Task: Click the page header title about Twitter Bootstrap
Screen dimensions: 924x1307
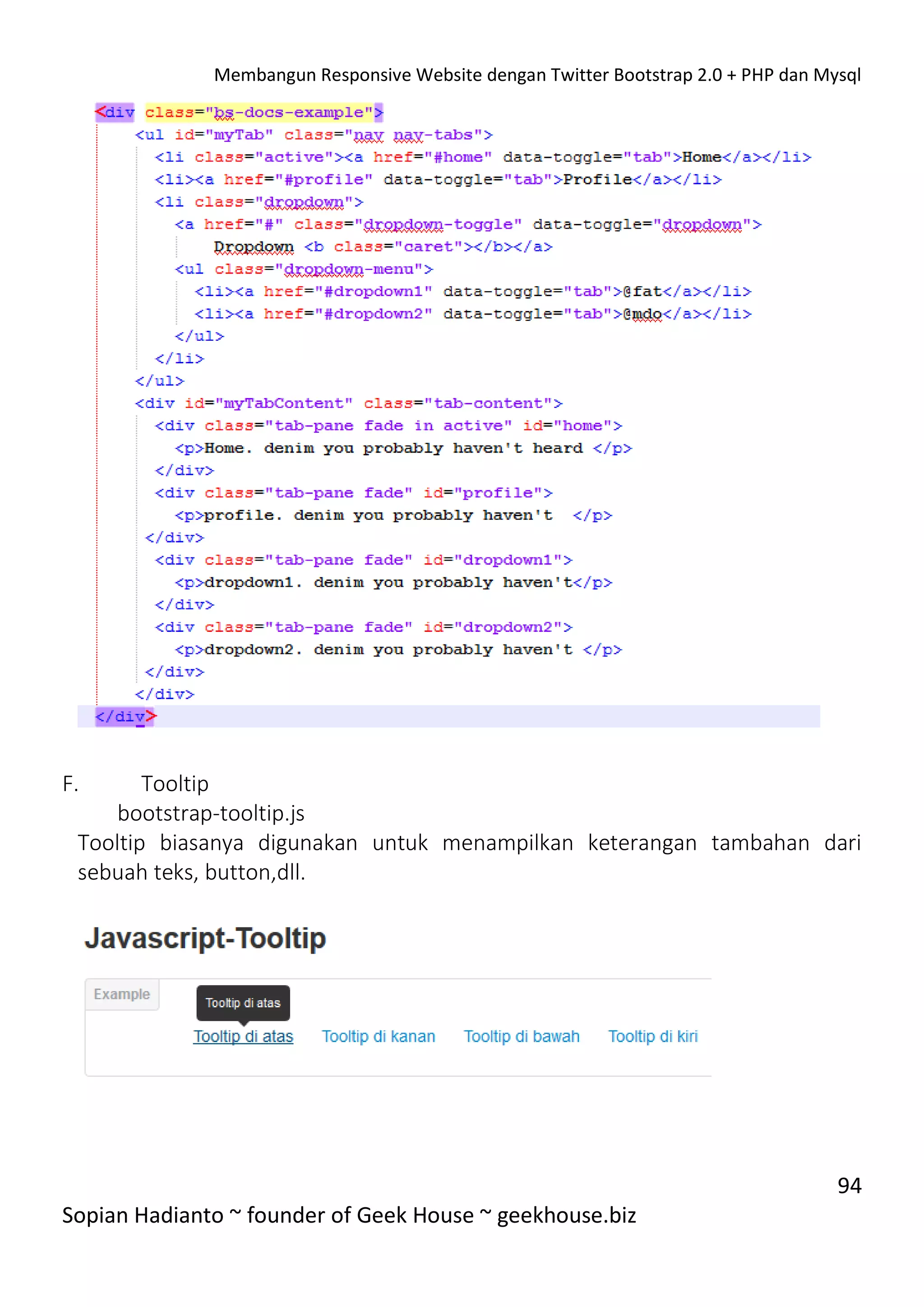Action: pyautogui.click(x=537, y=75)
